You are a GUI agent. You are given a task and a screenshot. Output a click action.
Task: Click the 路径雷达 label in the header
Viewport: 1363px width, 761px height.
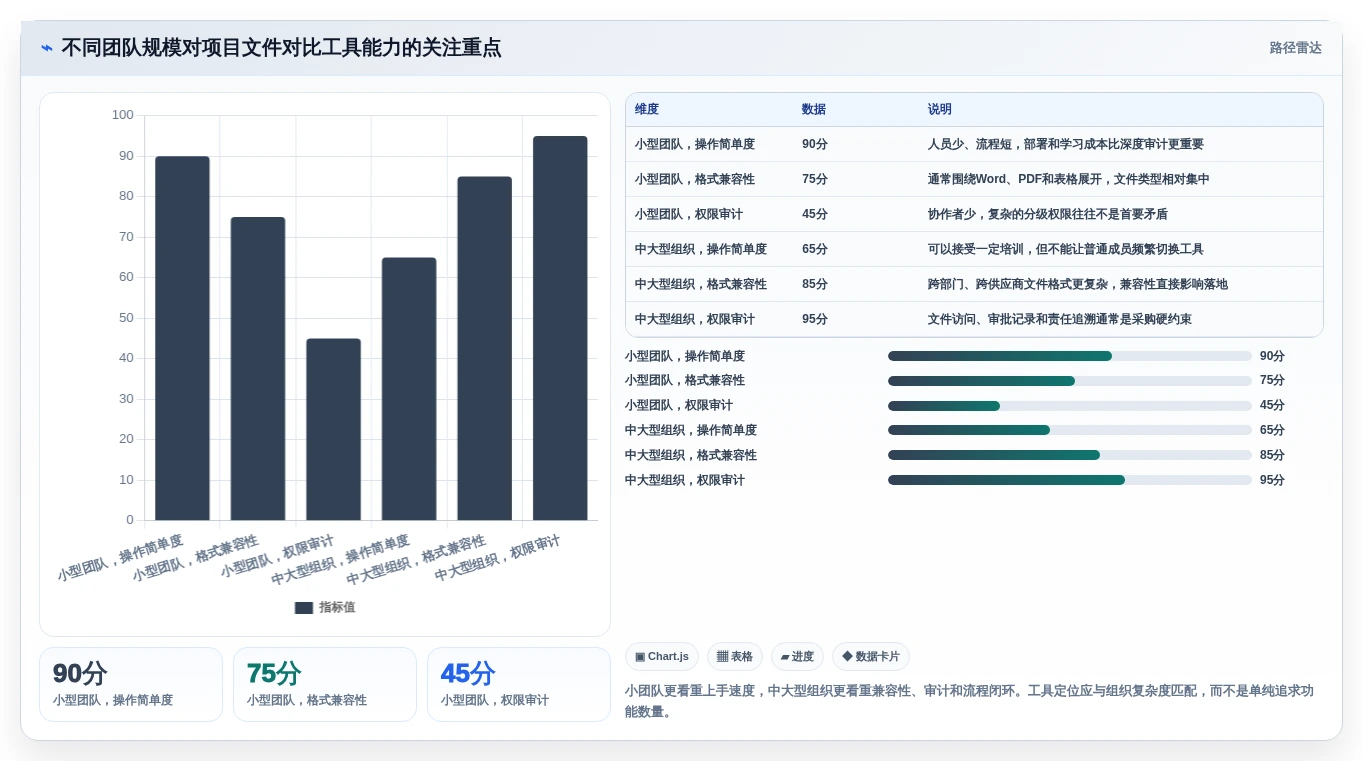[1295, 48]
